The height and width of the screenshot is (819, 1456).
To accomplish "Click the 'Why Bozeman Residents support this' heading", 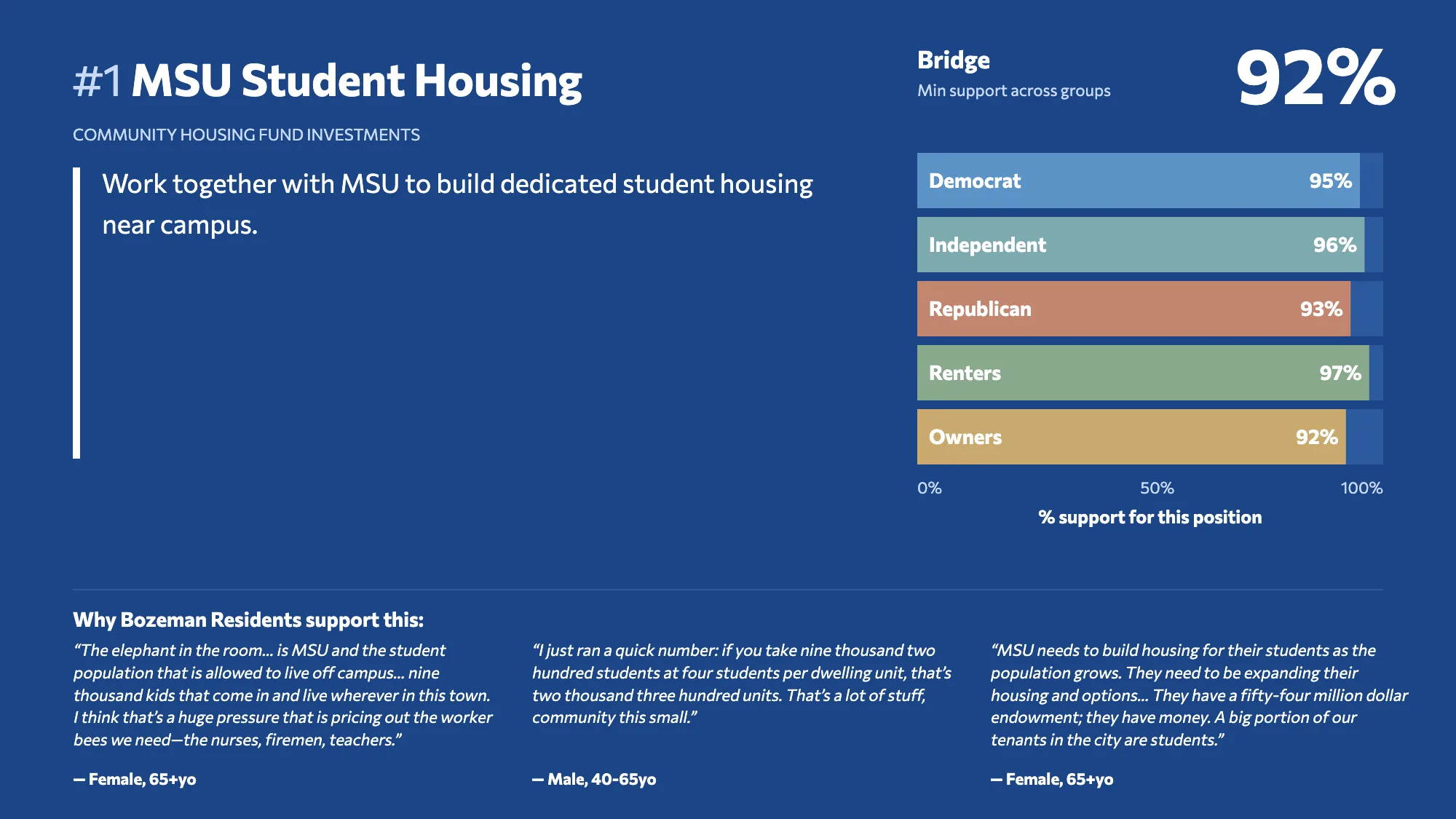I will tap(248, 620).
